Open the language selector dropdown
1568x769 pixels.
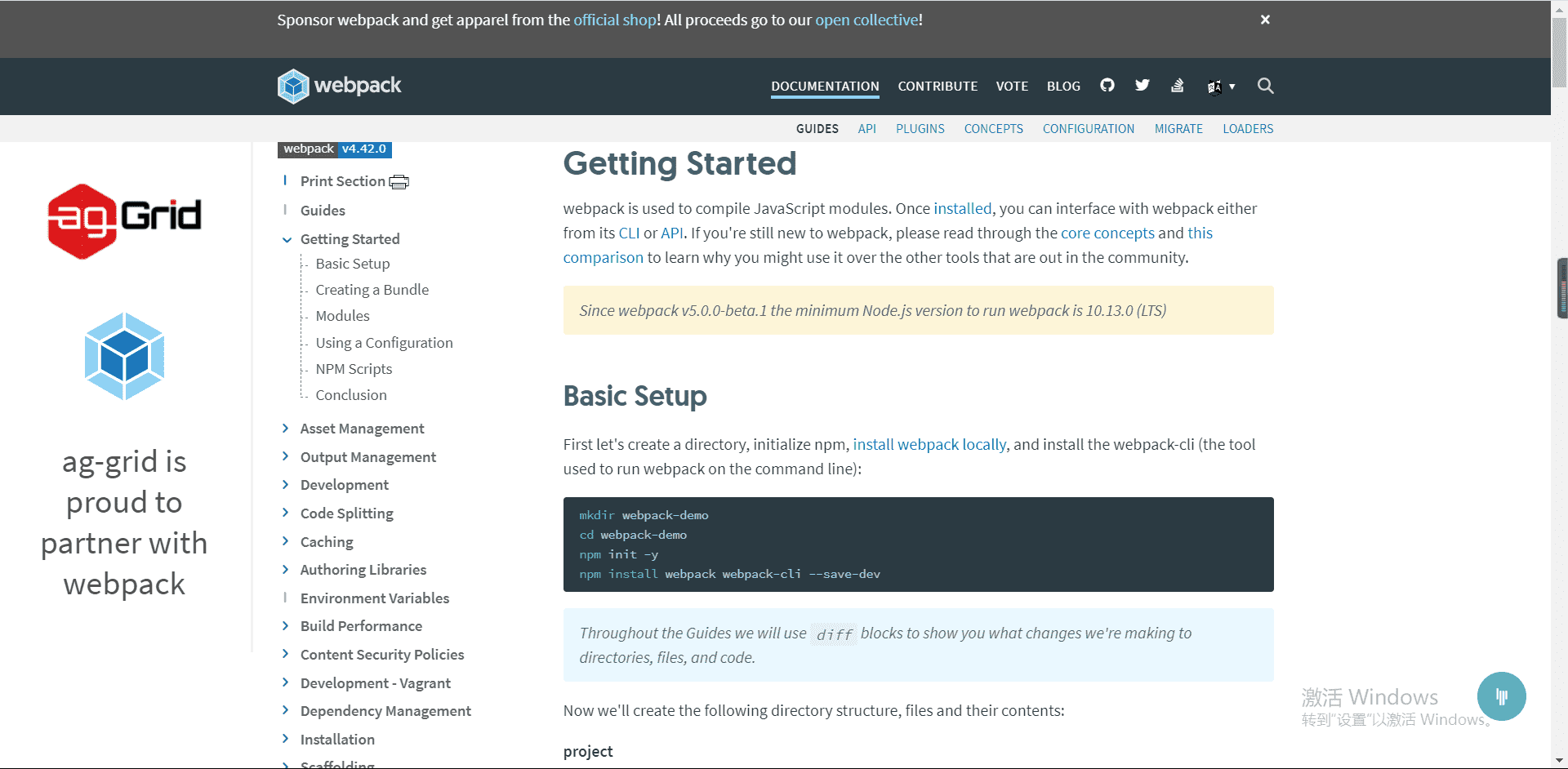coord(1221,87)
